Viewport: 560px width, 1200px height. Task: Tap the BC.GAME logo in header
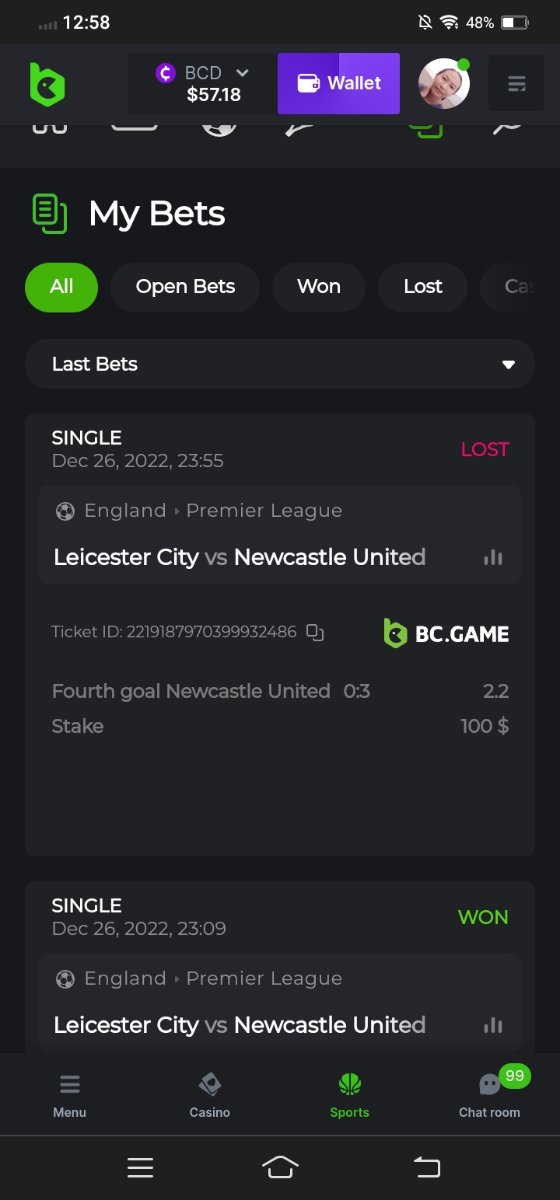tap(47, 83)
